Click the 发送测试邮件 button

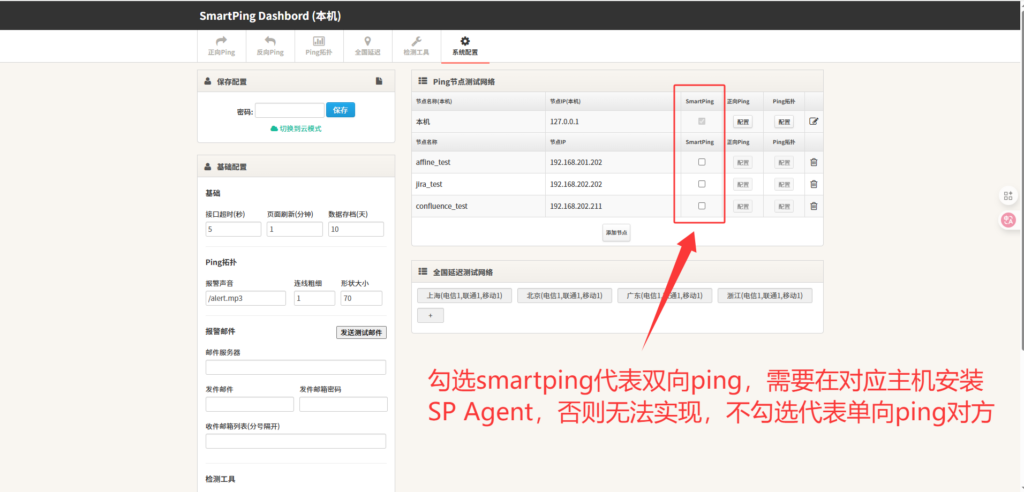point(361,332)
